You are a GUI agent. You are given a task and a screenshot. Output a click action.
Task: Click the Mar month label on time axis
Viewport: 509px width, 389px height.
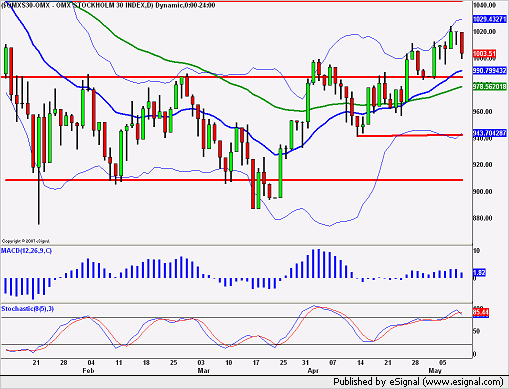point(204,371)
